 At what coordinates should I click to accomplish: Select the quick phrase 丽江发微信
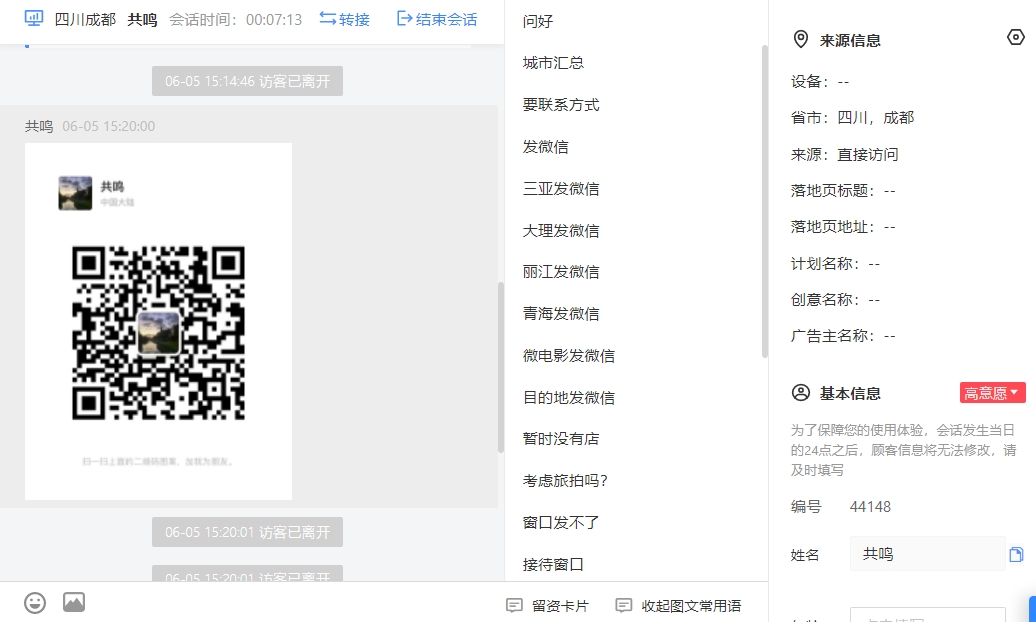pyautogui.click(x=561, y=272)
